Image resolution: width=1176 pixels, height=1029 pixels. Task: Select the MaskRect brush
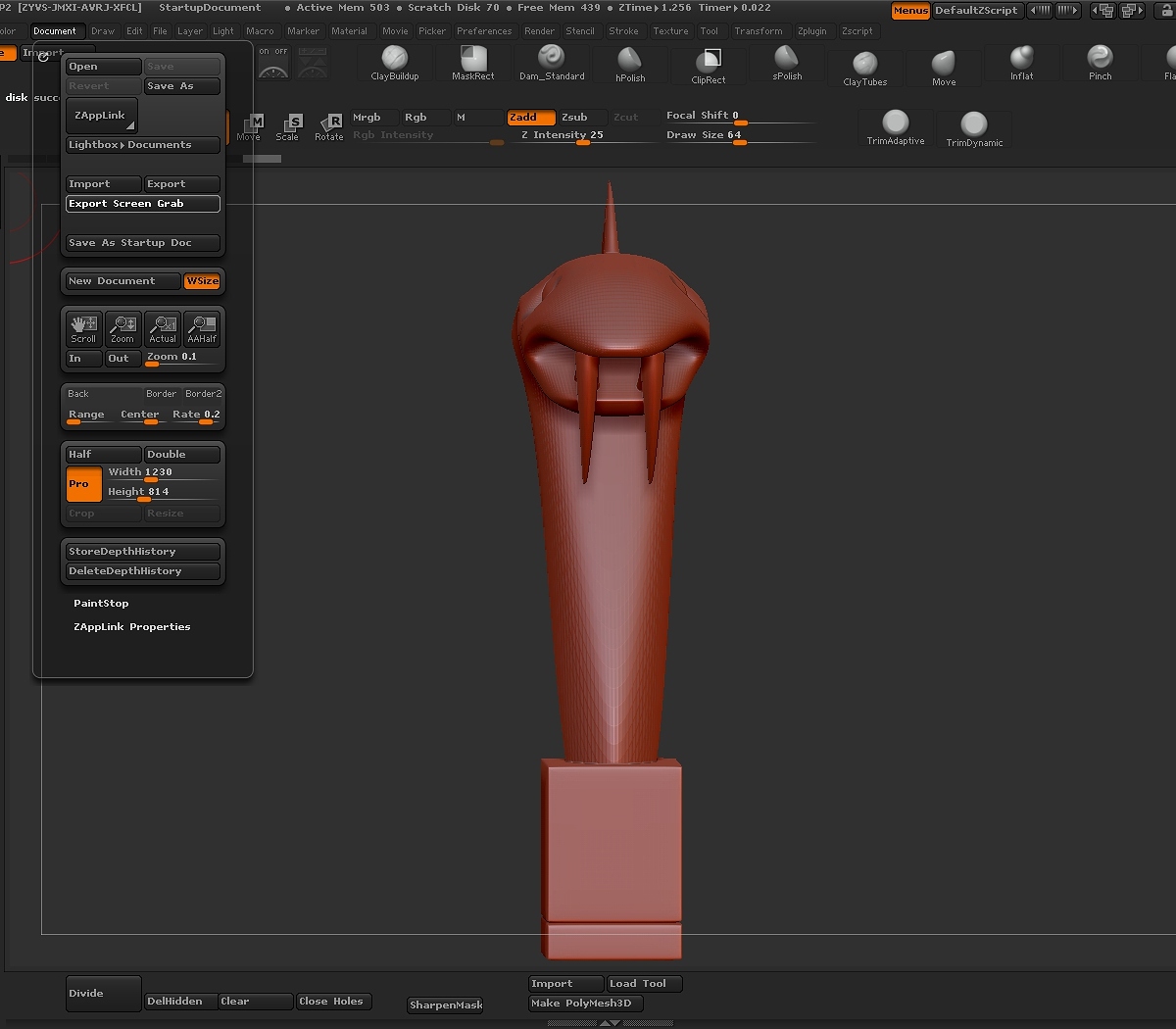[473, 63]
